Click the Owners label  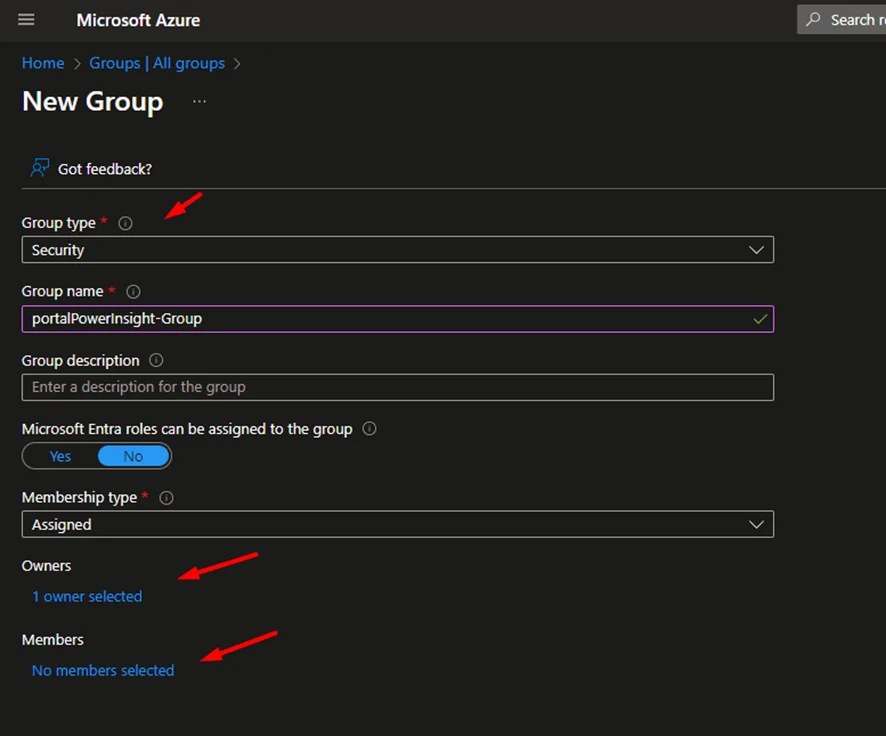(46, 566)
